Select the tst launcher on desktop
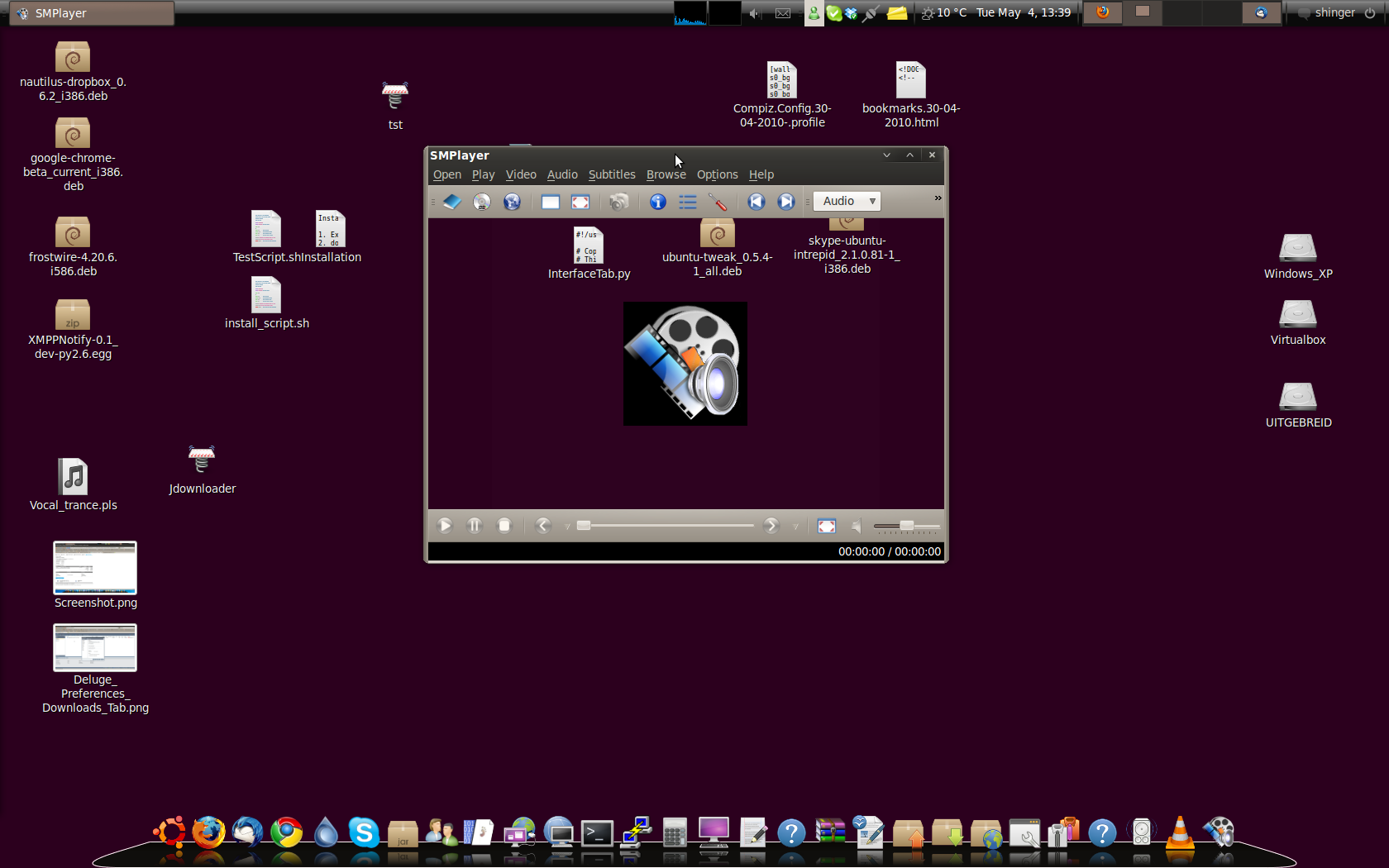1389x868 pixels. pyautogui.click(x=395, y=106)
